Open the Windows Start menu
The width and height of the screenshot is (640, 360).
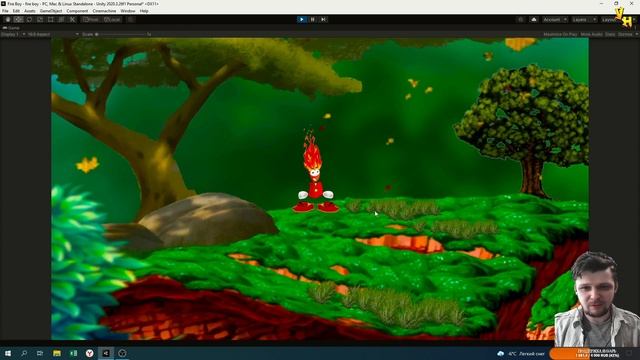click(x=8, y=353)
